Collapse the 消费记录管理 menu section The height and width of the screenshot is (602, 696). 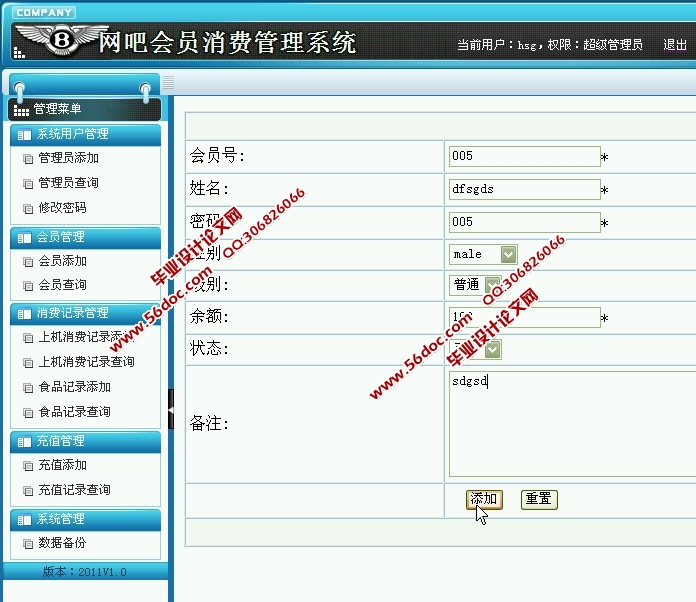(x=85, y=314)
